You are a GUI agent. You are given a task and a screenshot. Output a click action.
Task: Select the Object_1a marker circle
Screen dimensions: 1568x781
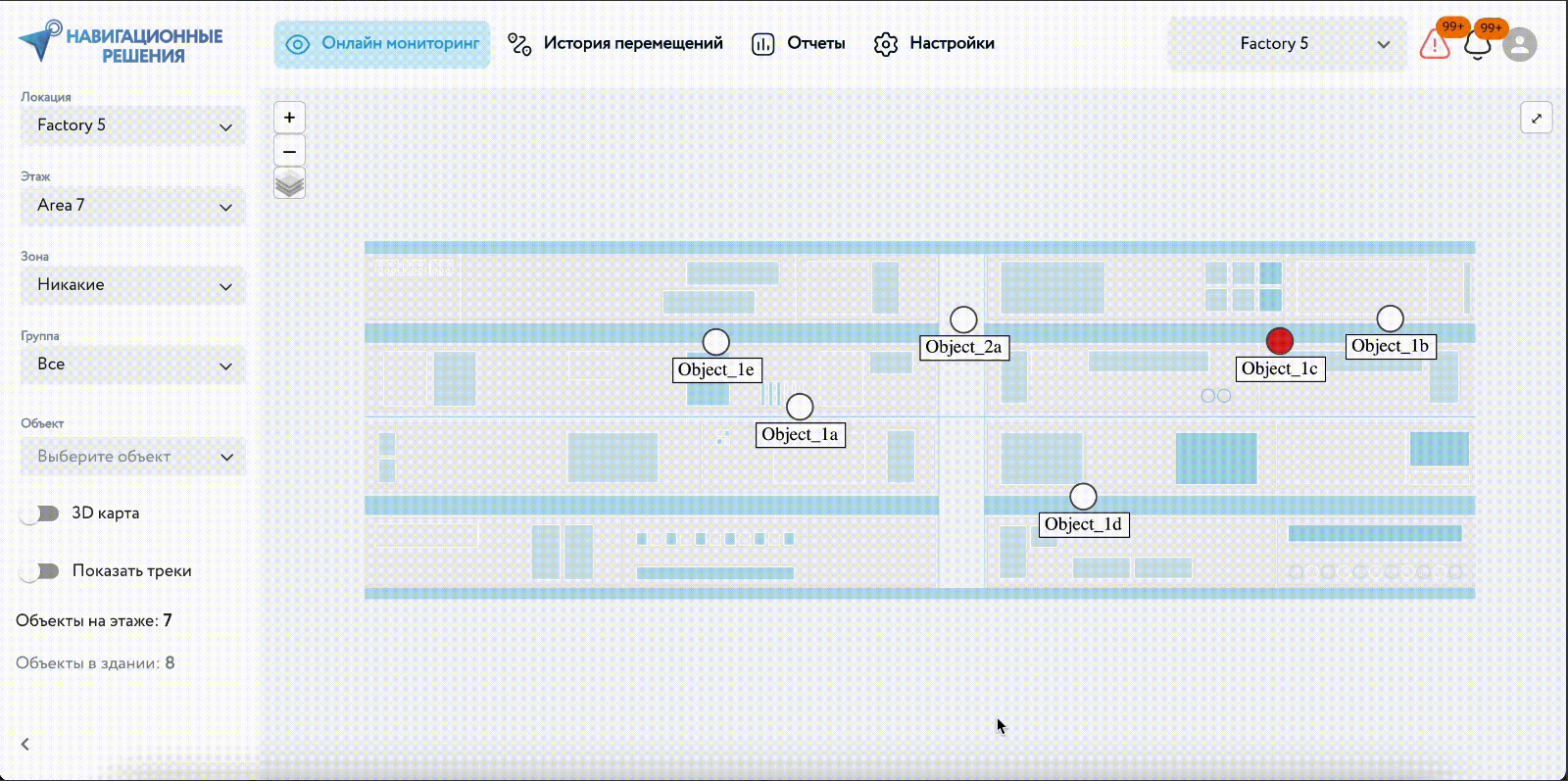(x=800, y=407)
